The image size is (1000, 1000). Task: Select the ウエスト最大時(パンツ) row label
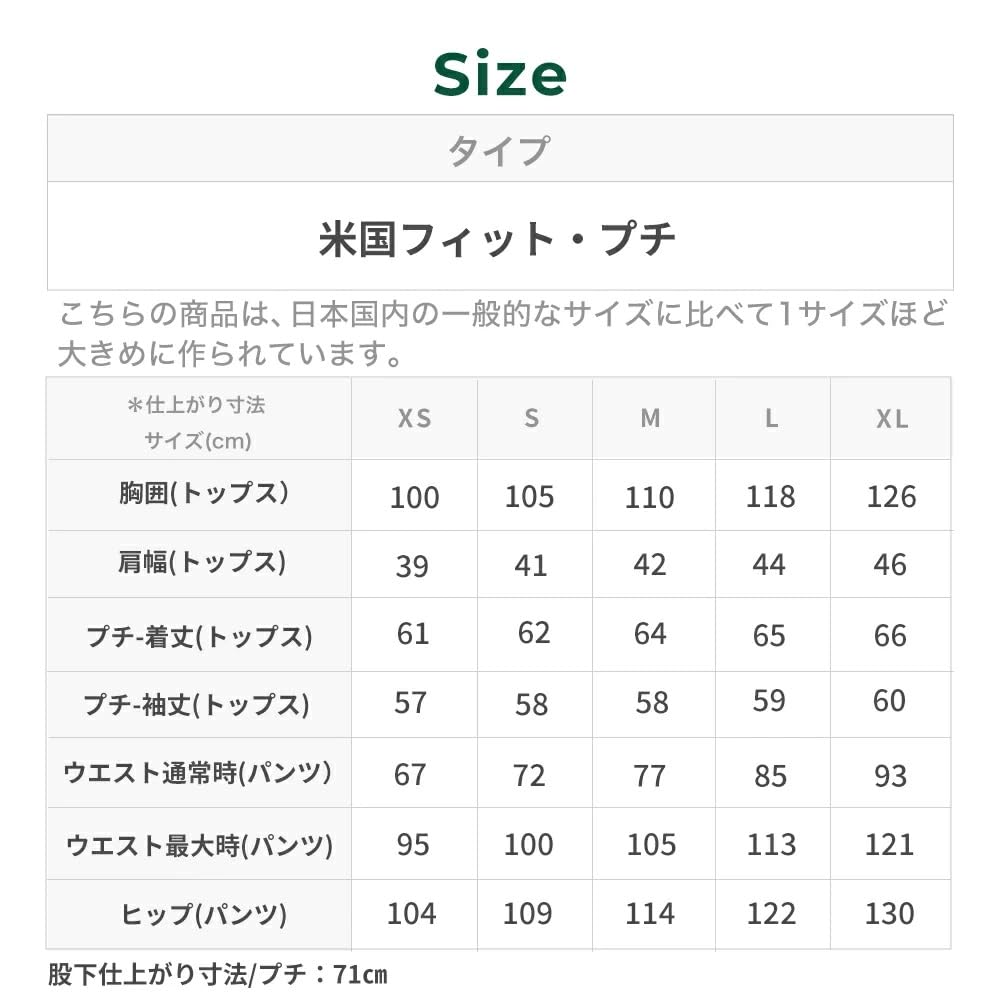pos(199,846)
